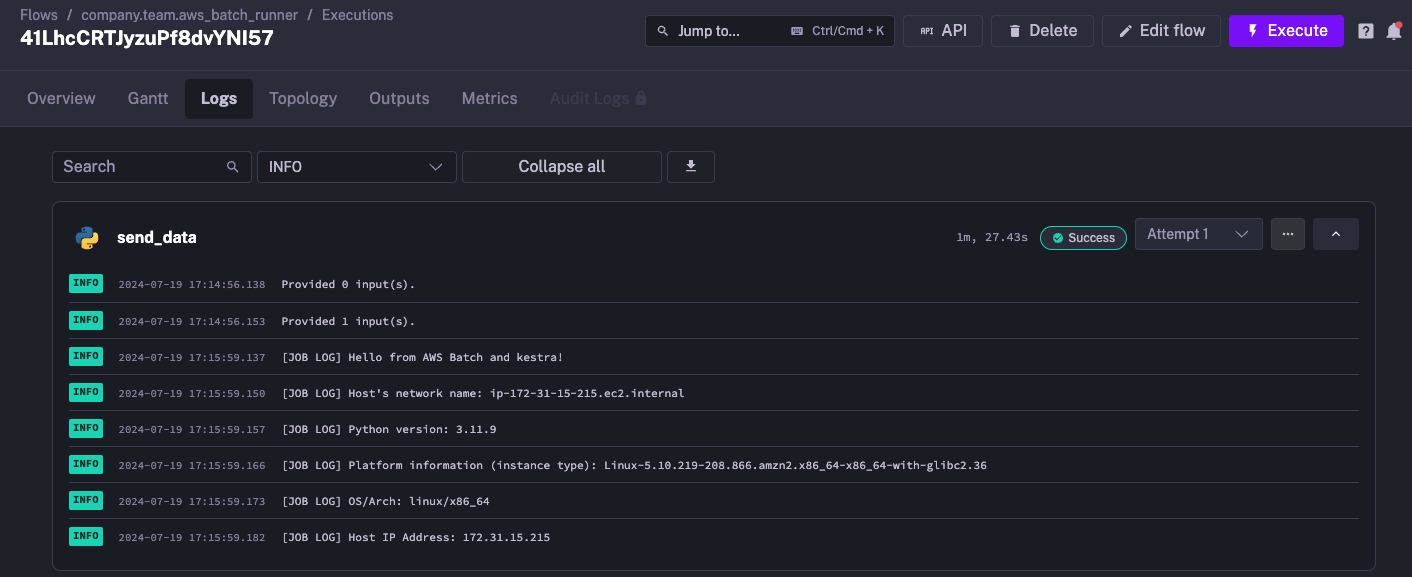Screen dimensions: 1412x577
Task: Click the download logs icon button
Action: (690, 167)
